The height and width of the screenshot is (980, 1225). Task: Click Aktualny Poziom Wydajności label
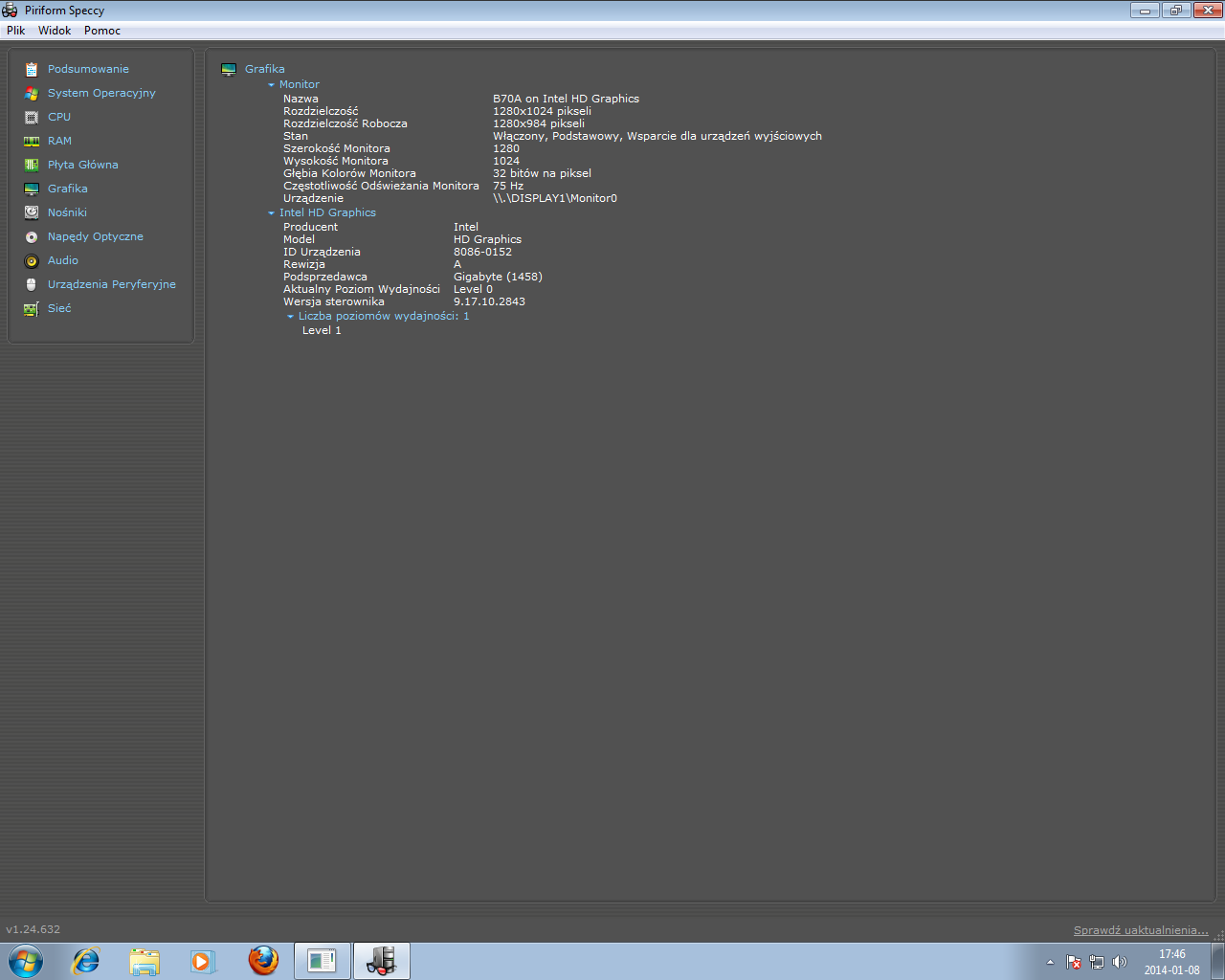coord(362,289)
